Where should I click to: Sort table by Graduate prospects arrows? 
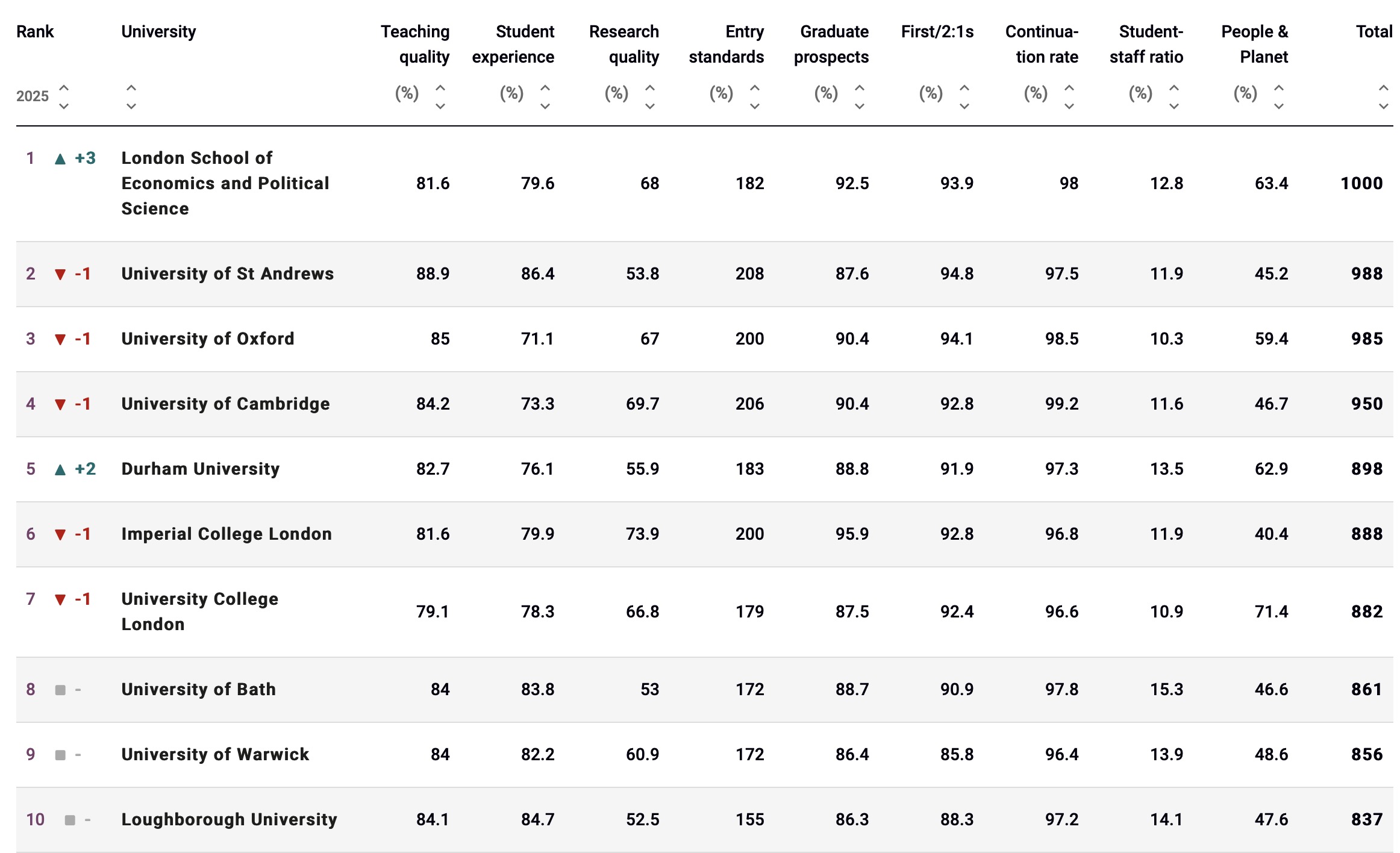tap(860, 96)
